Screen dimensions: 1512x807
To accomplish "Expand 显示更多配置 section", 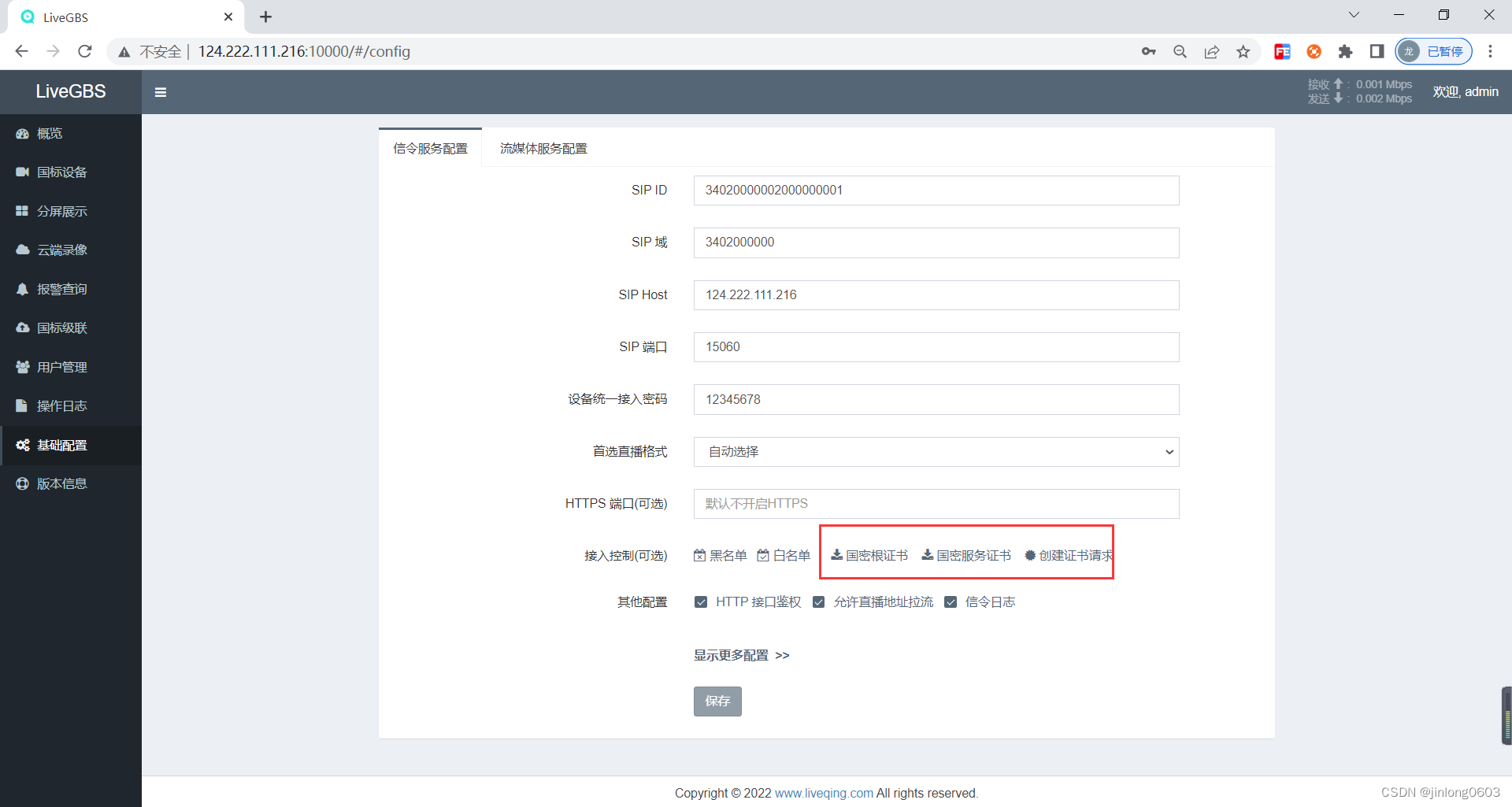I will click(741, 655).
